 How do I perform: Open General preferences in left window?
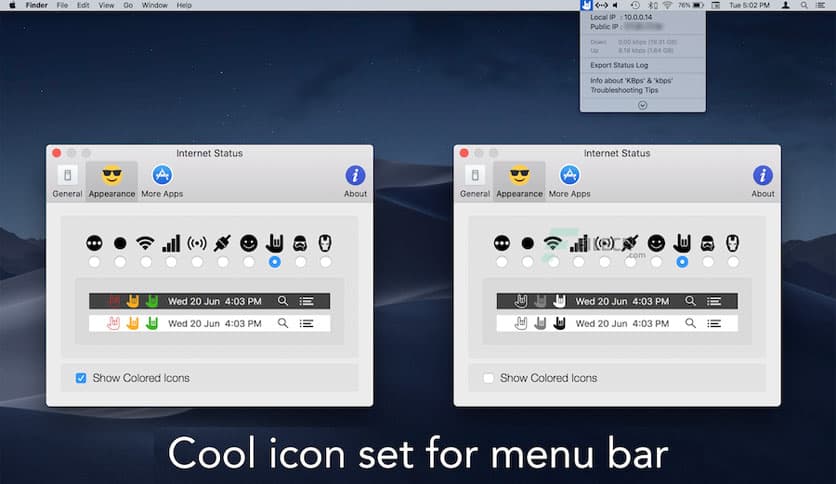(67, 181)
